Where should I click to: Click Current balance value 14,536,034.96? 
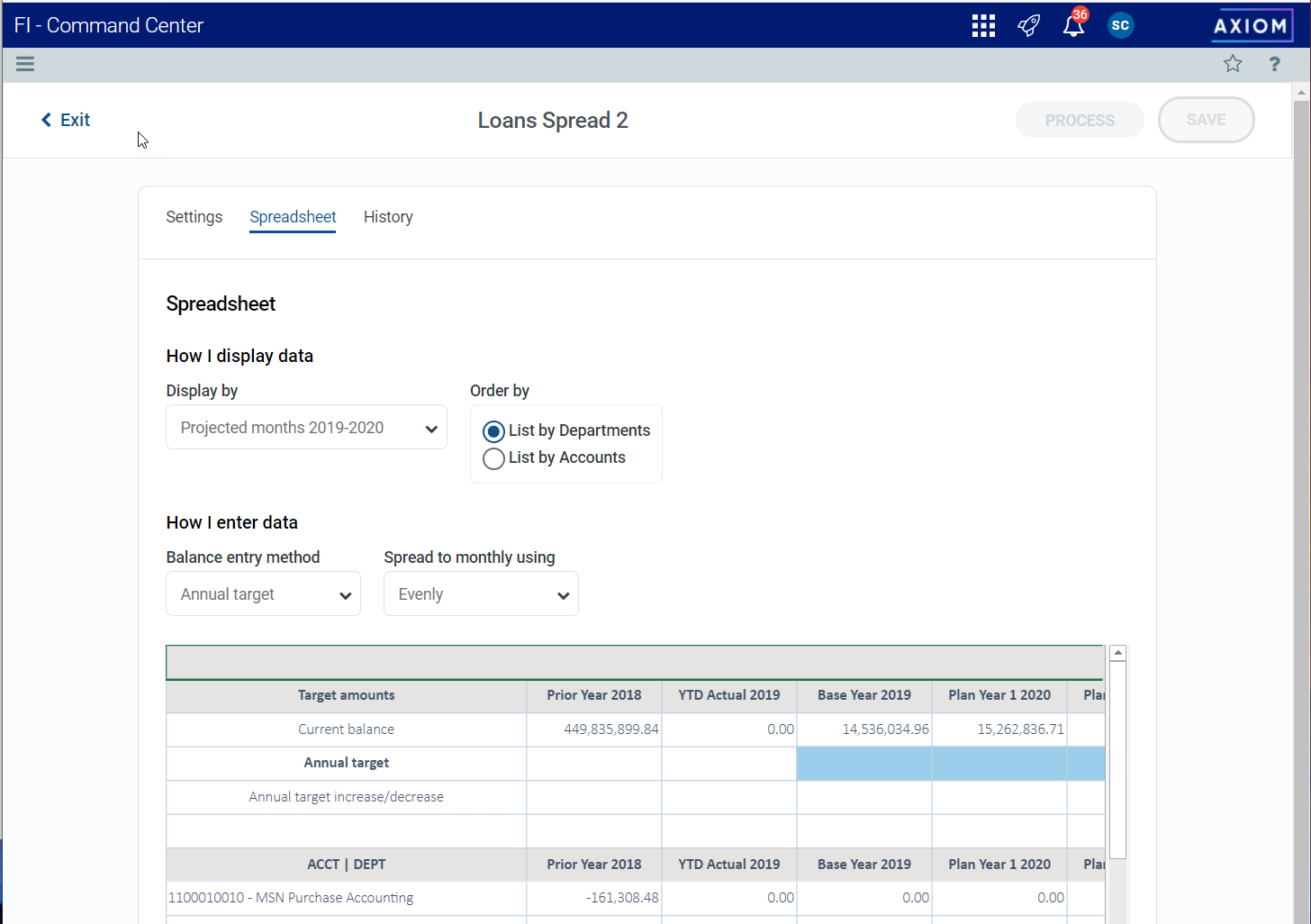click(x=885, y=729)
